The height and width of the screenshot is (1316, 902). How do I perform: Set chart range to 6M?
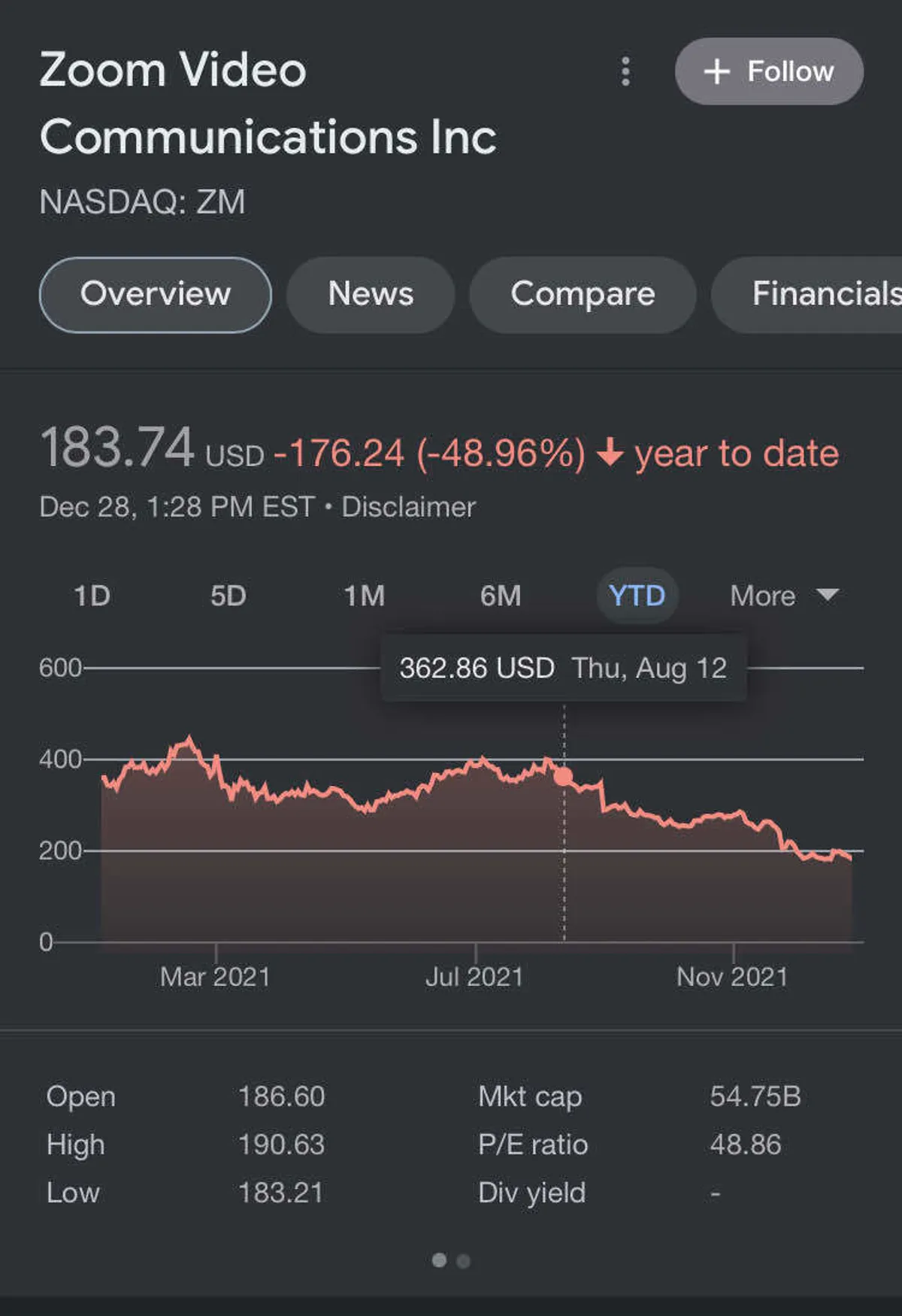click(x=501, y=596)
